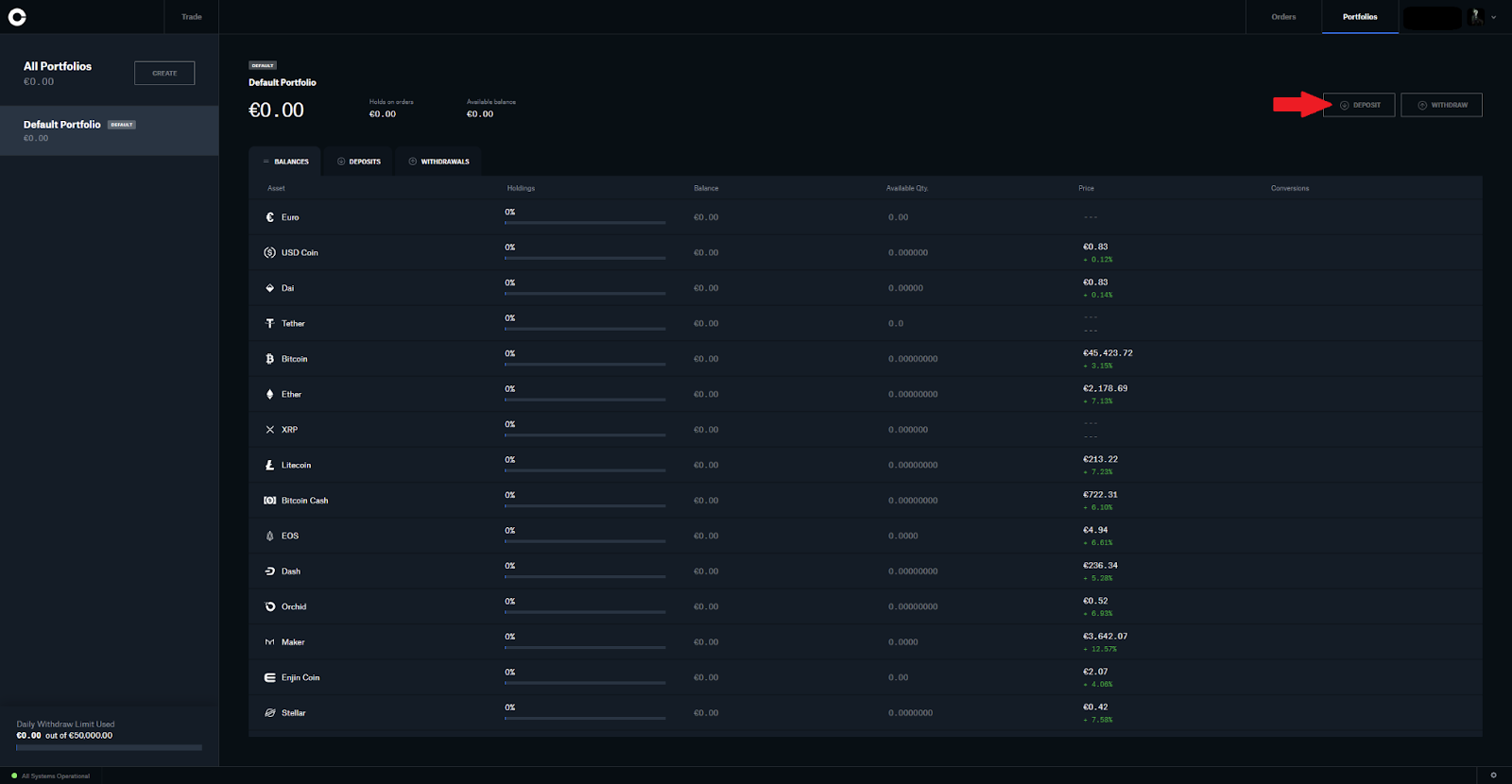This screenshot has height=784, width=1512.
Task: Click Bitcoin Cash price €722.31
Action: [1100, 495]
